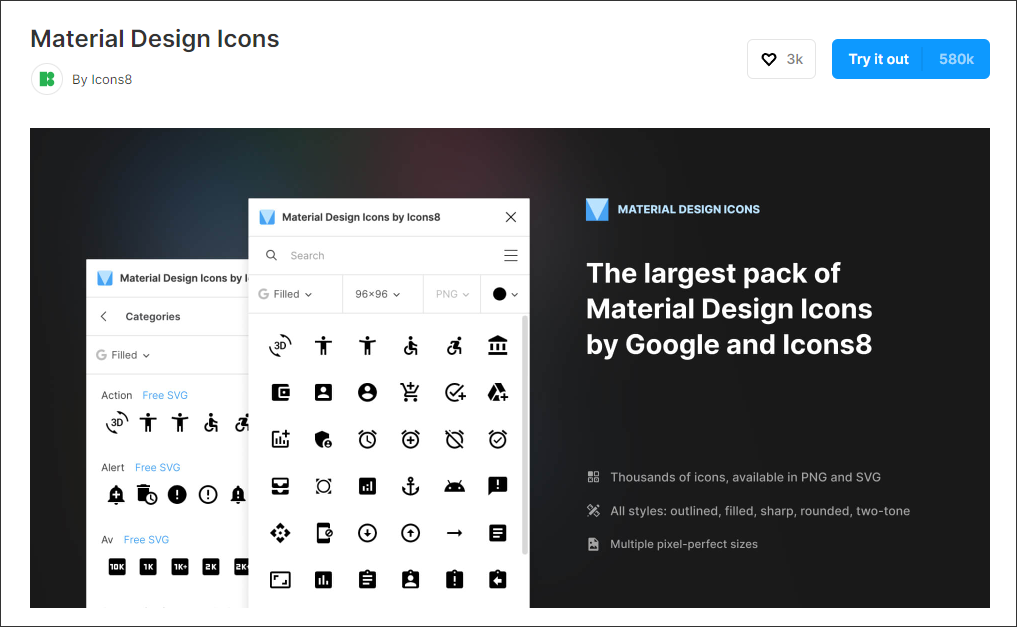Click the 3D rotation icon in main grid
Viewport: 1017px width, 627px height.
click(x=280, y=346)
